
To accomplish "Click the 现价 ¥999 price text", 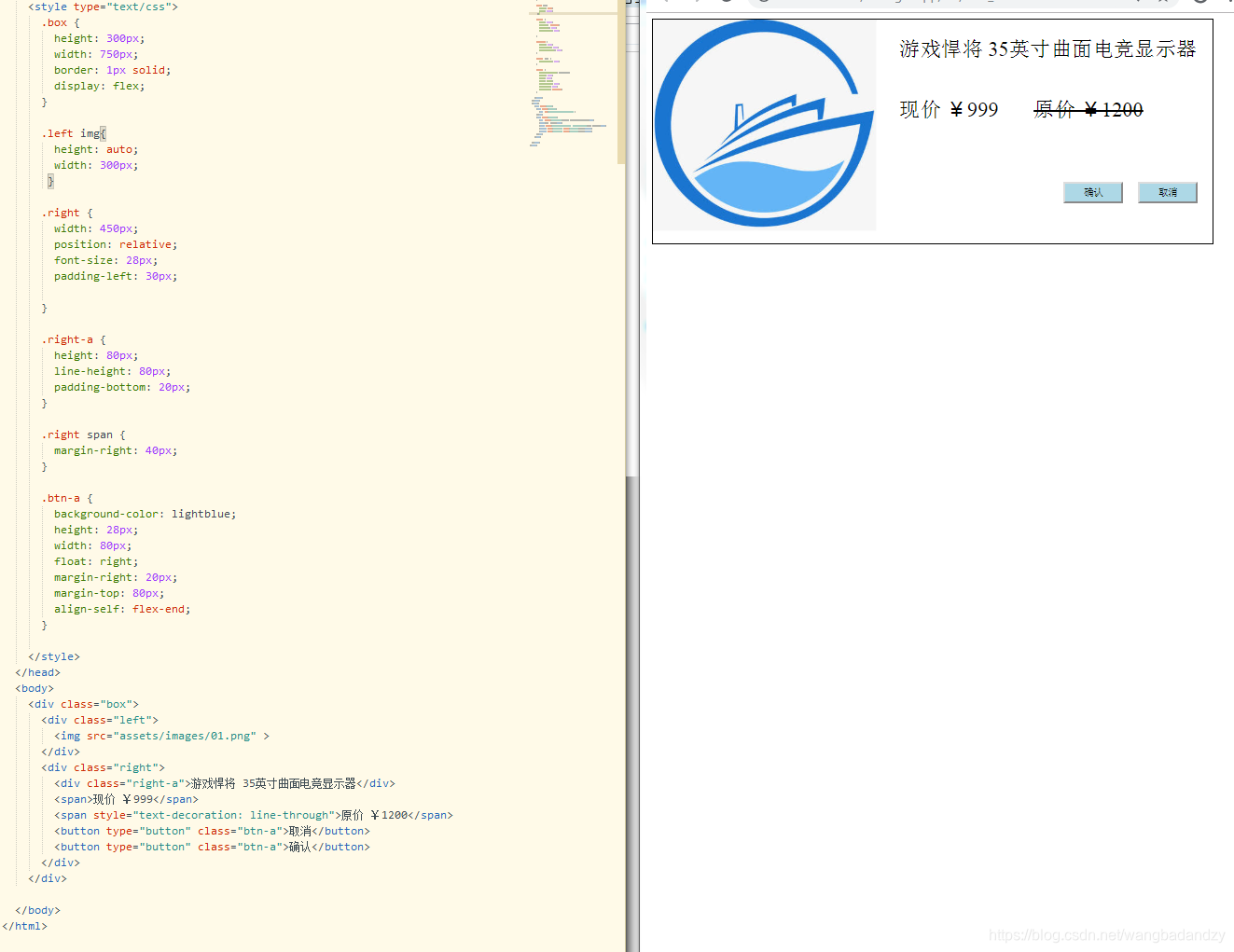I will click(x=949, y=109).
